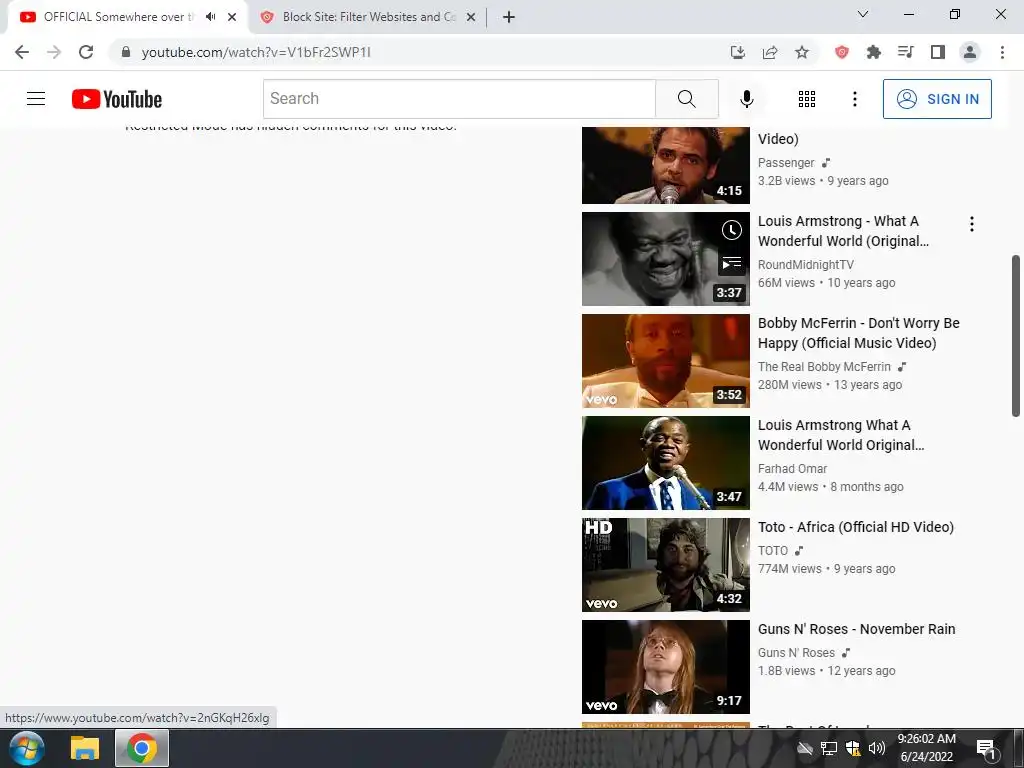Switch to OFFICIAL Somewhere over tab

point(119,17)
